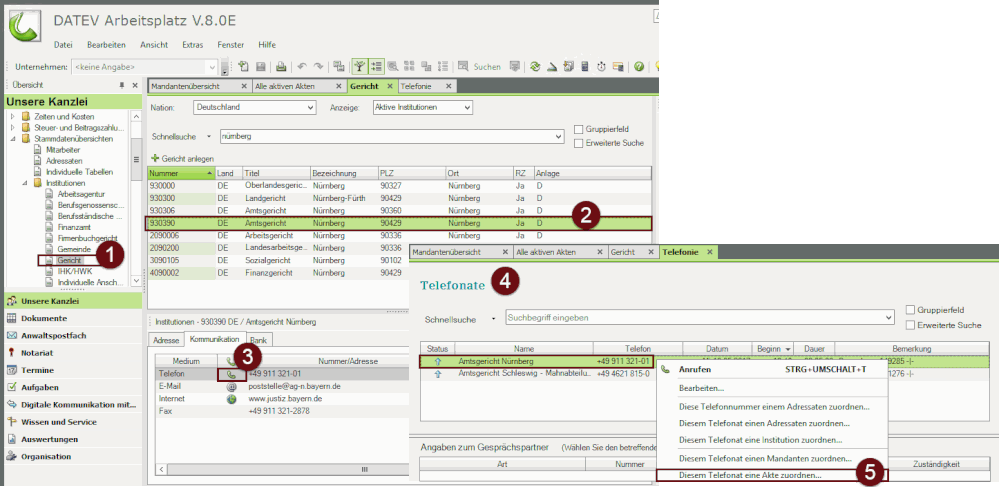The height and width of the screenshot is (487, 999).
Task: Enable Gruppierfeld checkbox in the Gericht tab
Action: [x=579, y=129]
